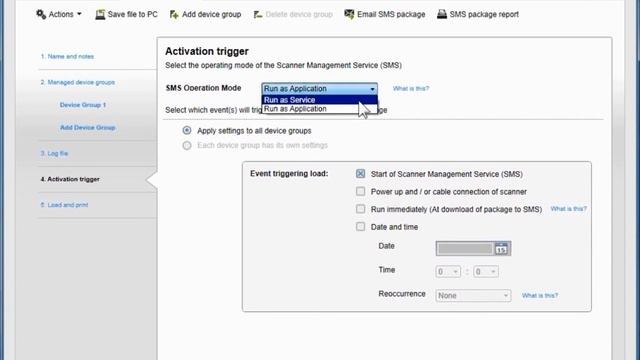
Task: Click the SMS Operation Mode label
Action: pyautogui.click(x=203, y=88)
